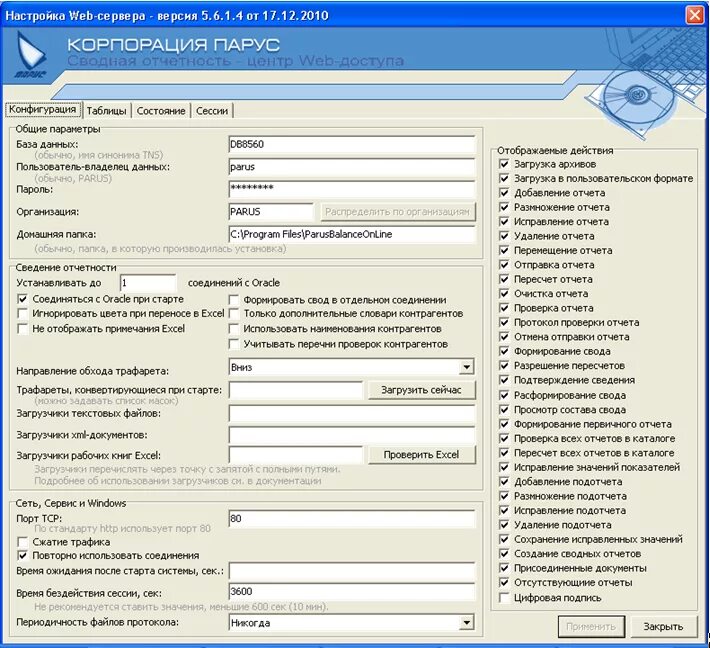Enable Использовать наименования контрагентов
The image size is (710, 648).
(x=234, y=329)
